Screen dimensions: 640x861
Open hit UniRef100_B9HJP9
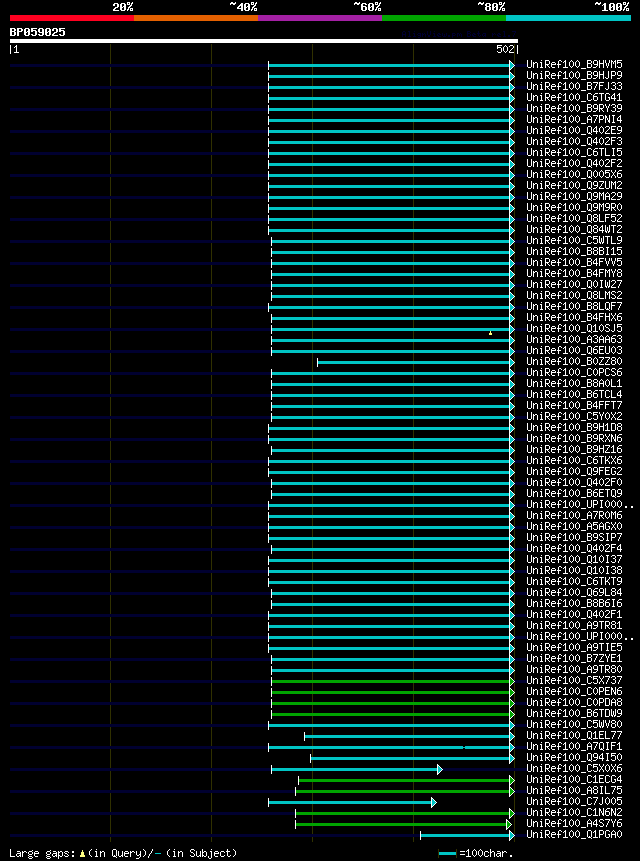pos(574,76)
